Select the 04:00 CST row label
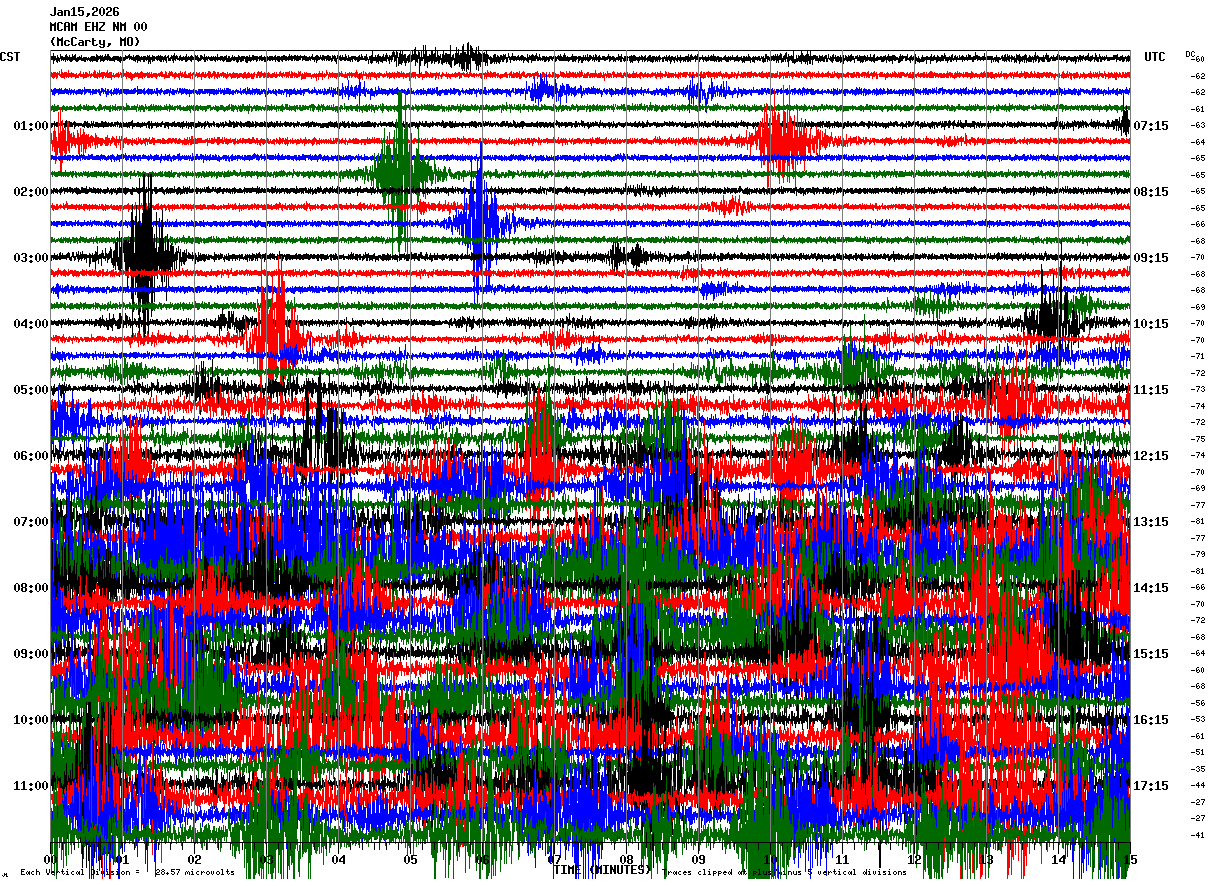 point(31,324)
